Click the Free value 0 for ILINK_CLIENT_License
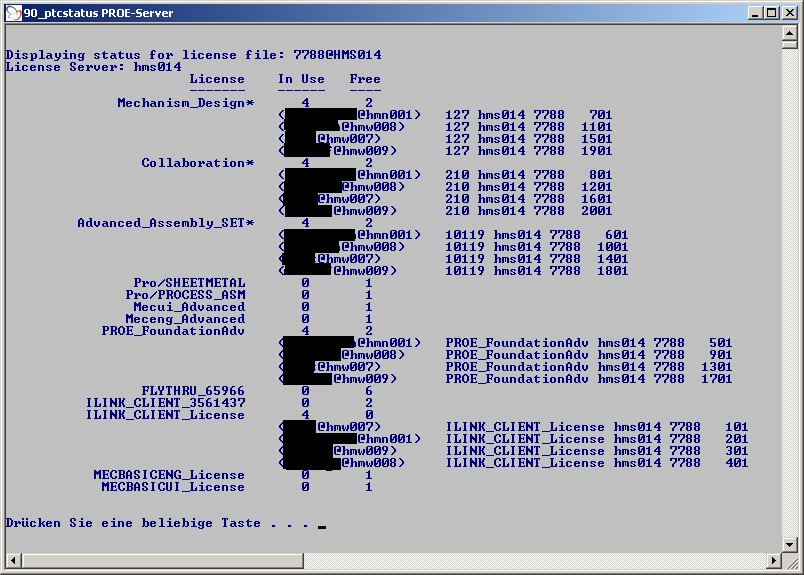This screenshot has height=575, width=804. 369,415
